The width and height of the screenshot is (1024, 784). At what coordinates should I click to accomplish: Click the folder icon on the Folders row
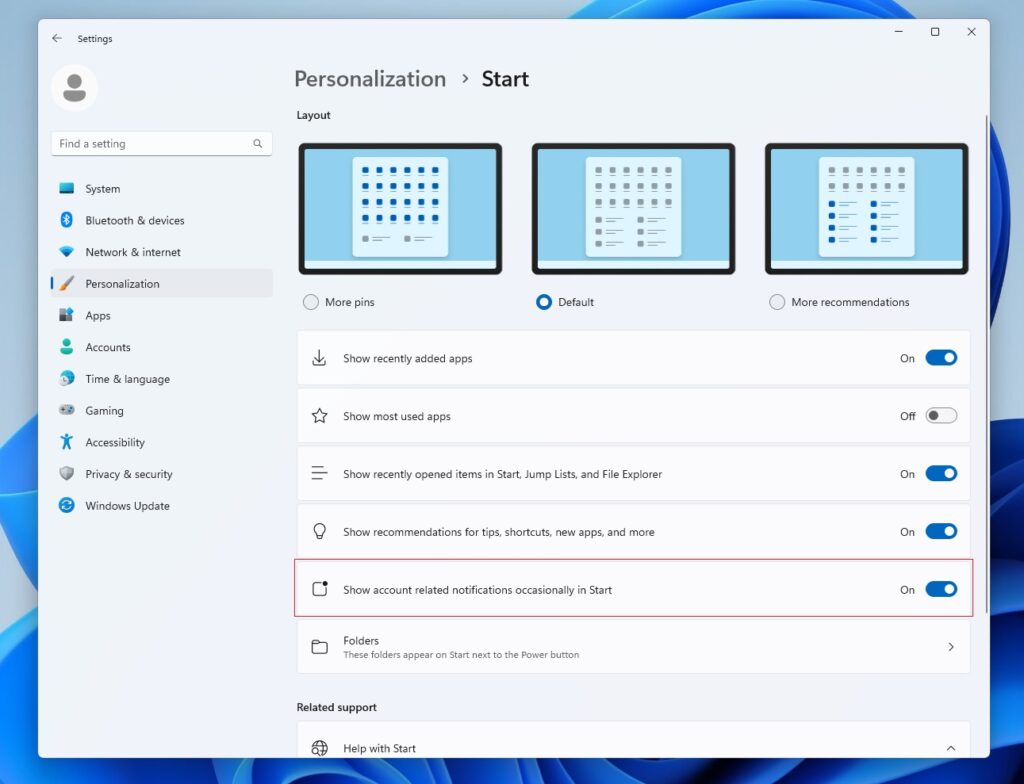point(319,646)
